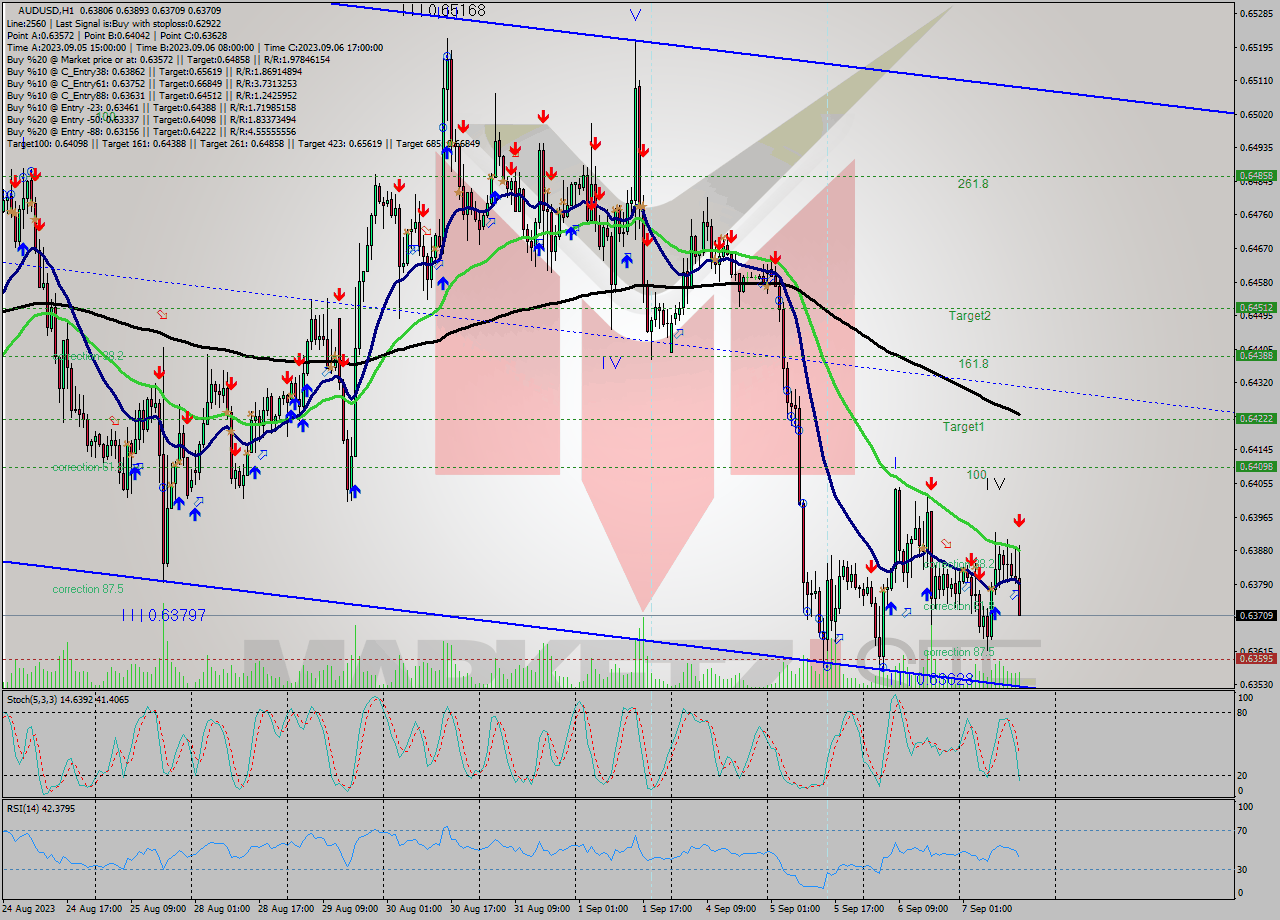Click the red sell arrow above the 30 Aug spike
1280x920 pixels.
(463, 126)
